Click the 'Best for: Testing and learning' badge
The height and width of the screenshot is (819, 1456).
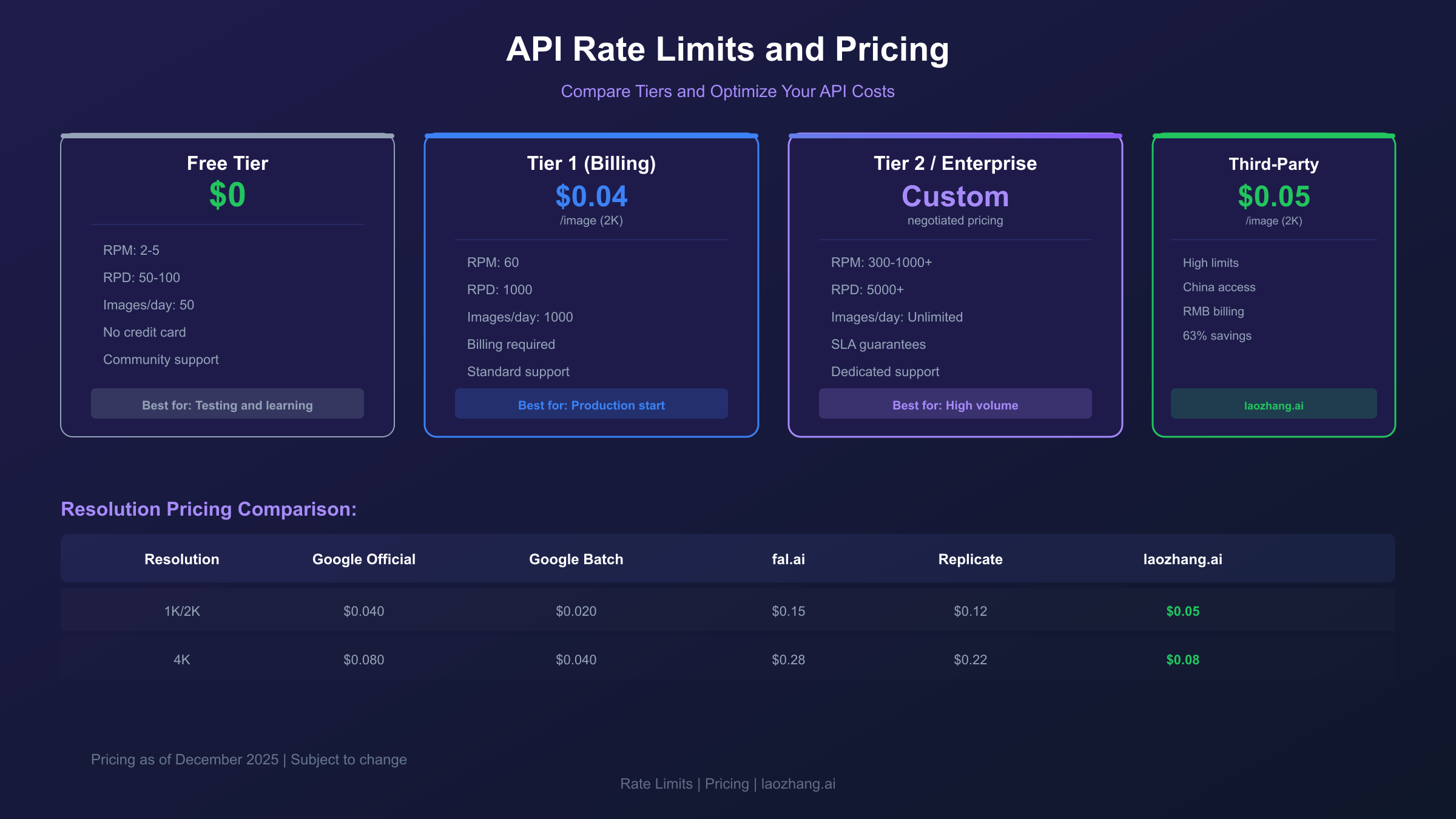click(227, 404)
